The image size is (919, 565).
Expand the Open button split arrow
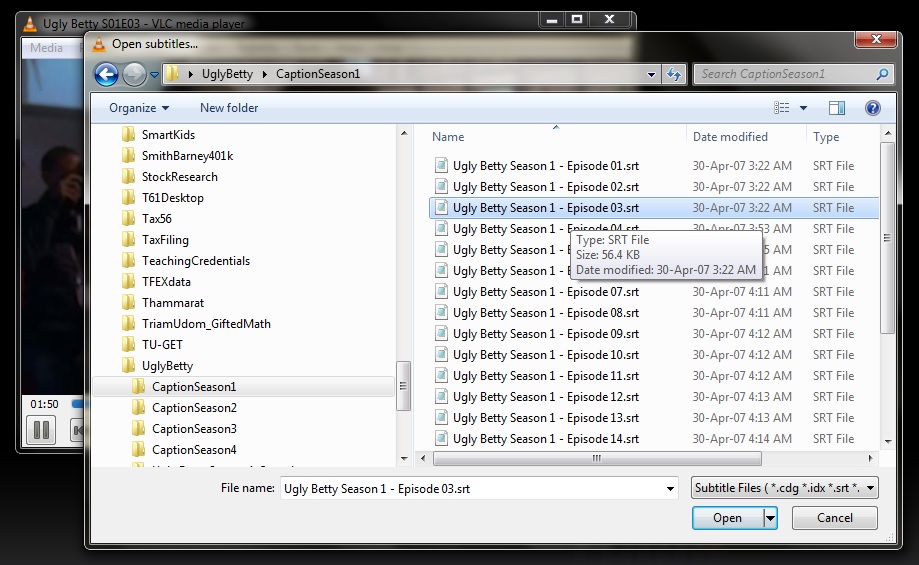click(770, 518)
